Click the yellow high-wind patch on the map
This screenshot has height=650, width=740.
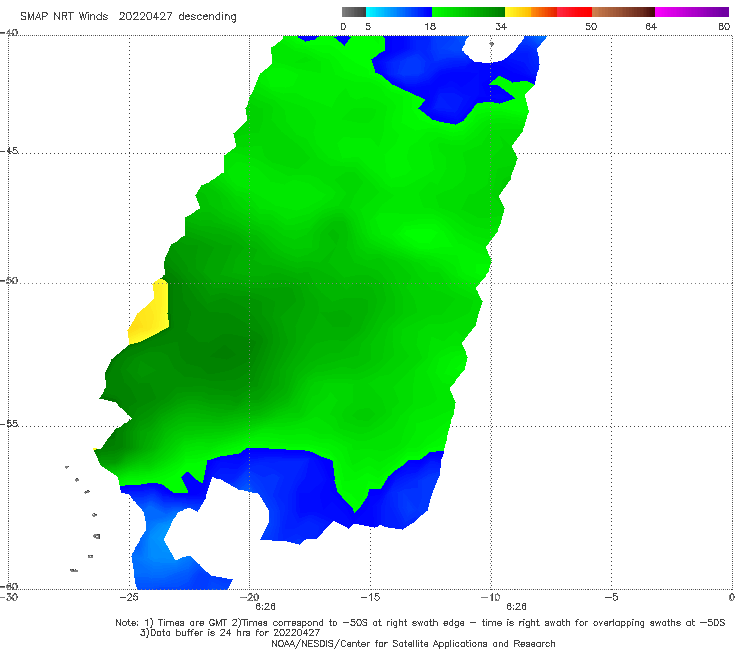[150, 315]
